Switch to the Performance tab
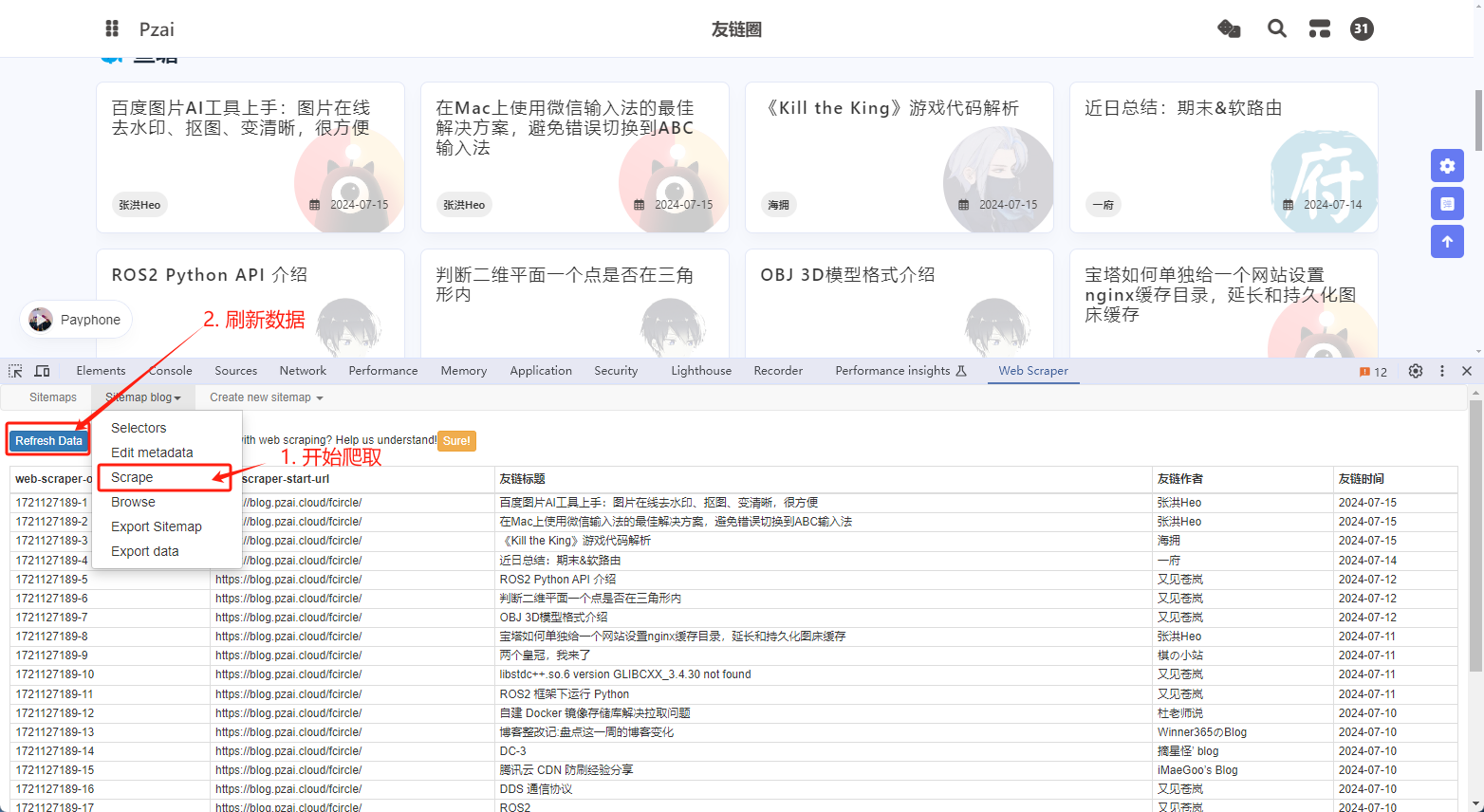The width and height of the screenshot is (1484, 812). click(x=383, y=371)
